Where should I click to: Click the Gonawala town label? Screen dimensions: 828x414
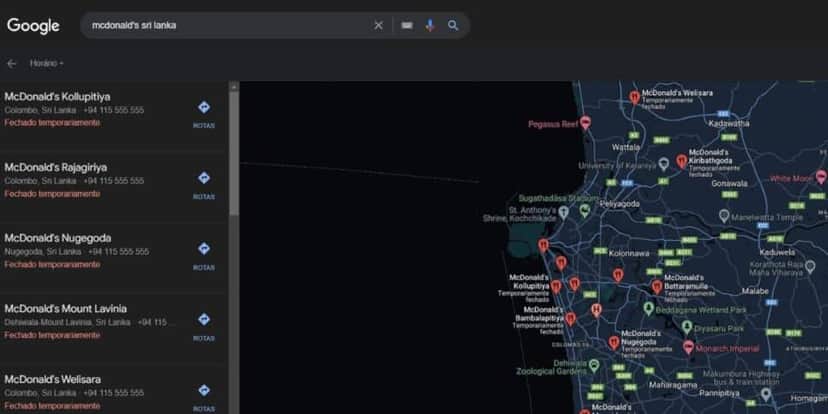[x=729, y=184]
